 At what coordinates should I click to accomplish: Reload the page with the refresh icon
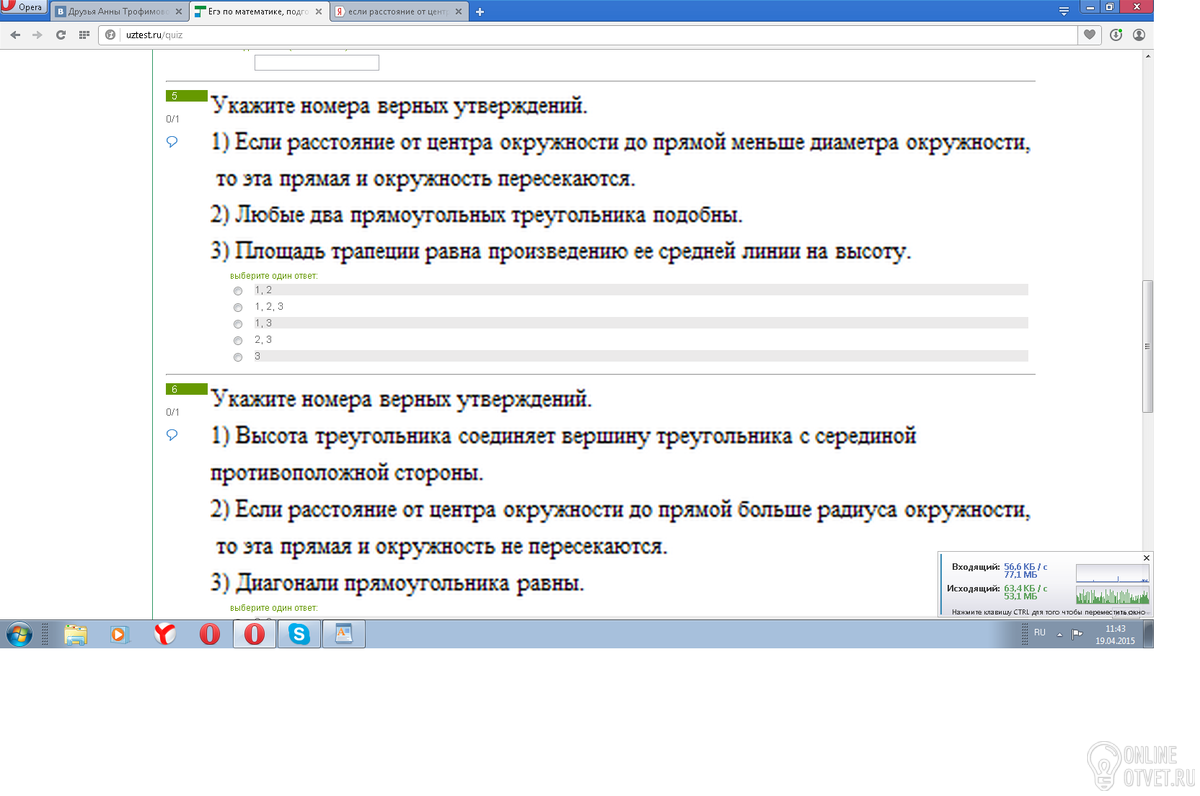pos(61,34)
